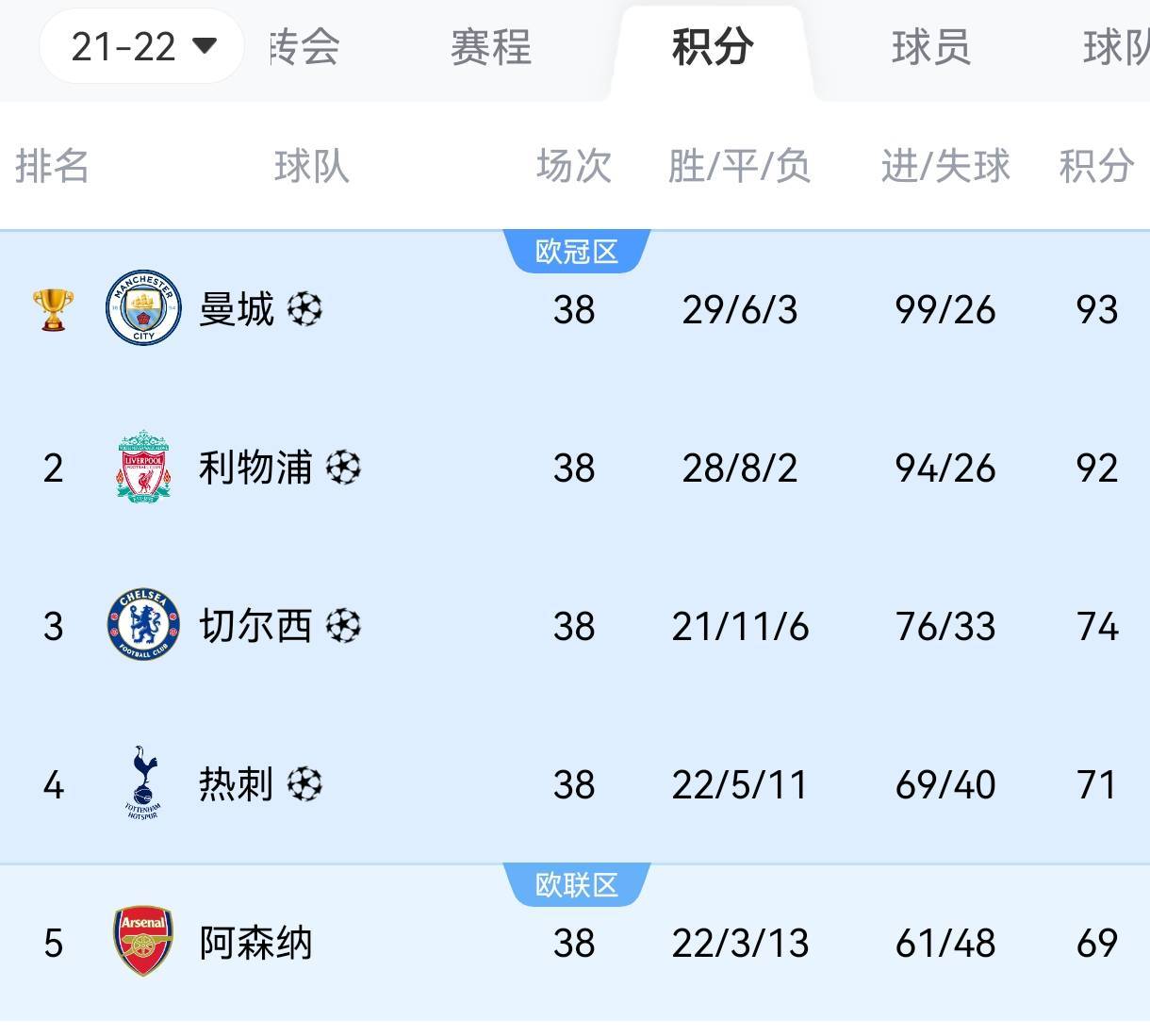Image resolution: width=1150 pixels, height=1036 pixels.
Task: Open the 21-22 season dropdown
Action: coord(142,46)
